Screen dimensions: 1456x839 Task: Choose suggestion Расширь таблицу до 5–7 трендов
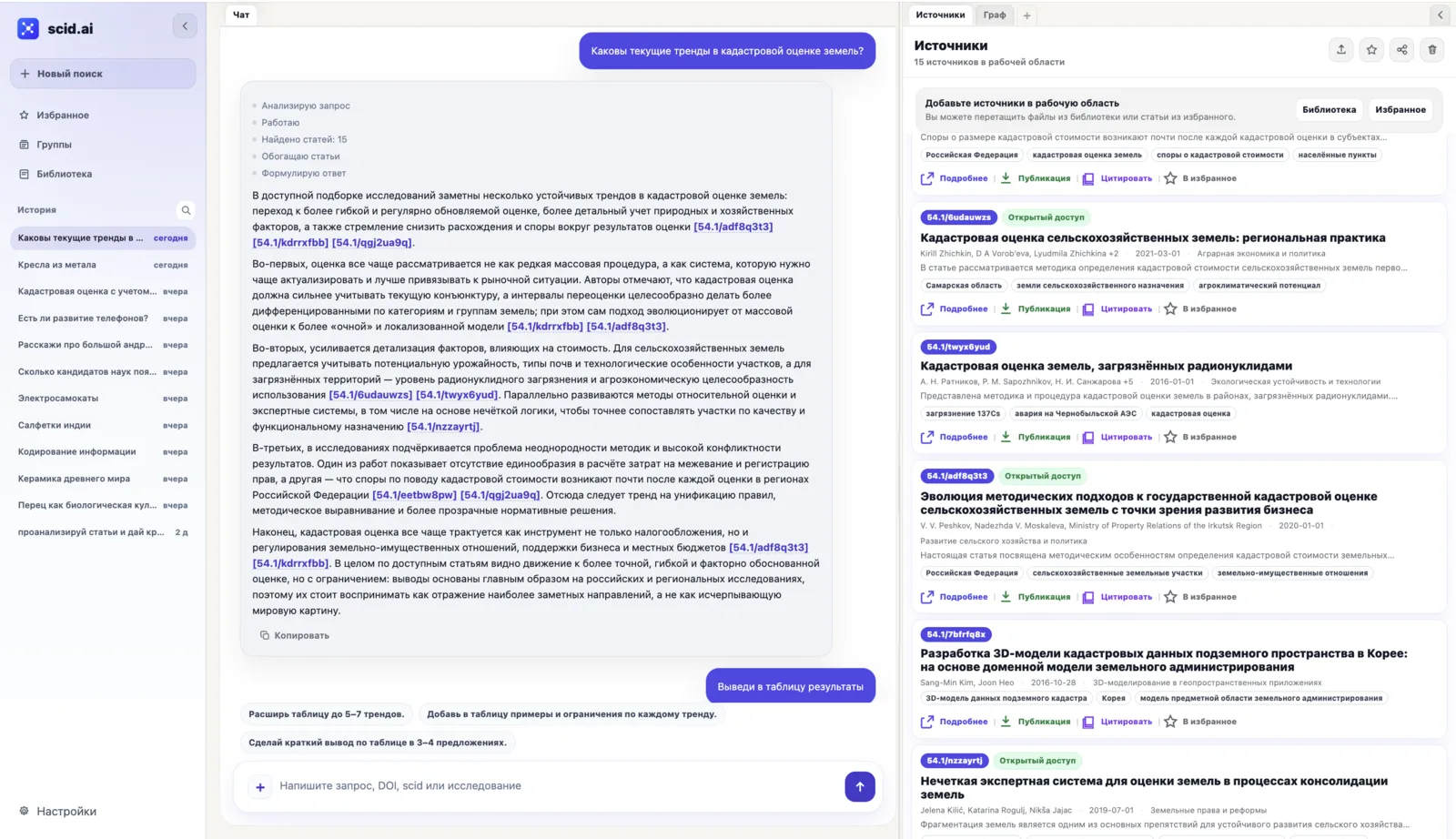coord(327,714)
